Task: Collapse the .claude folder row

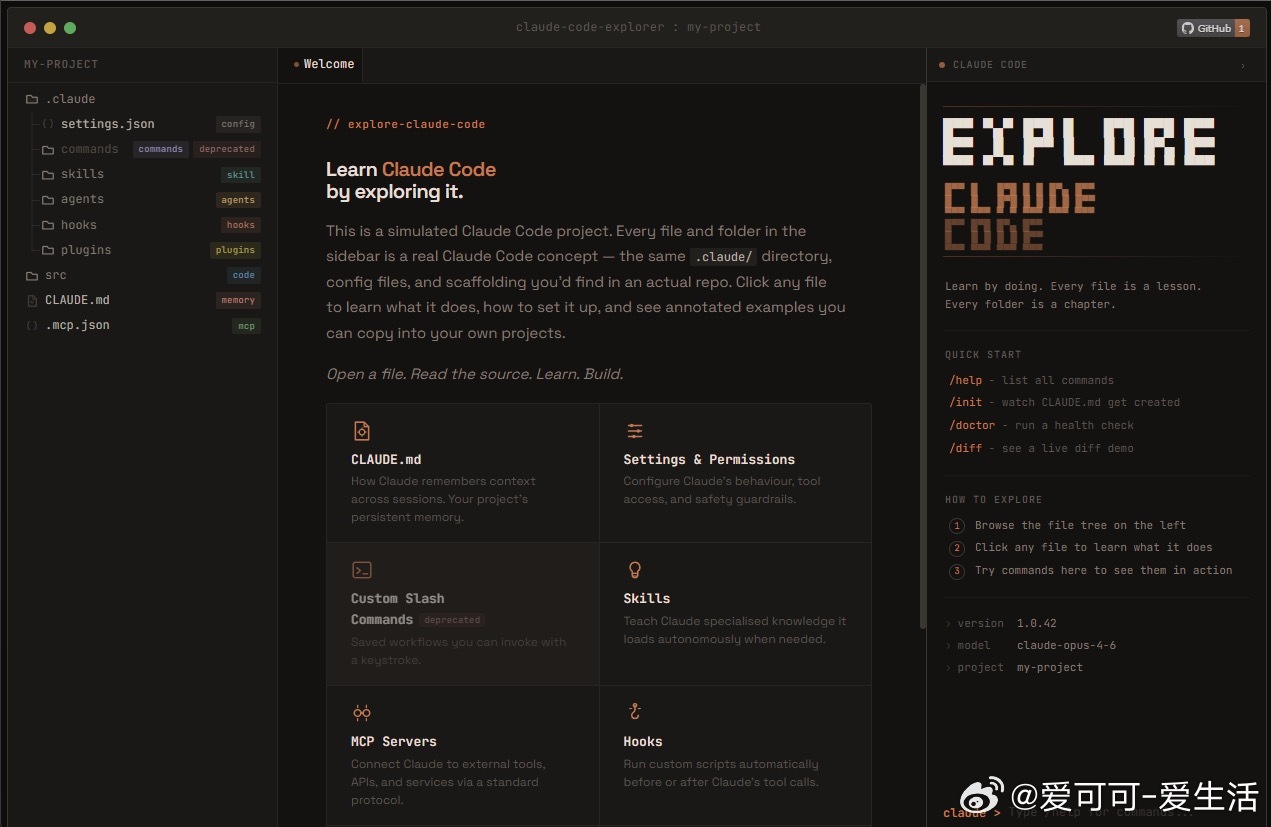Action: click(x=142, y=99)
